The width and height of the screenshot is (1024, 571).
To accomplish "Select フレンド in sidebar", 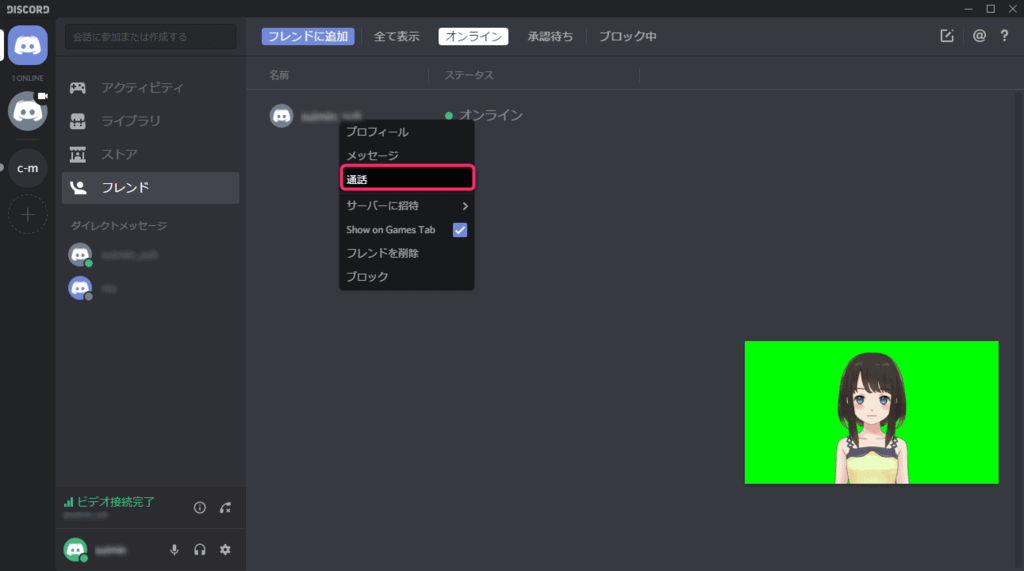I will click(x=150, y=188).
